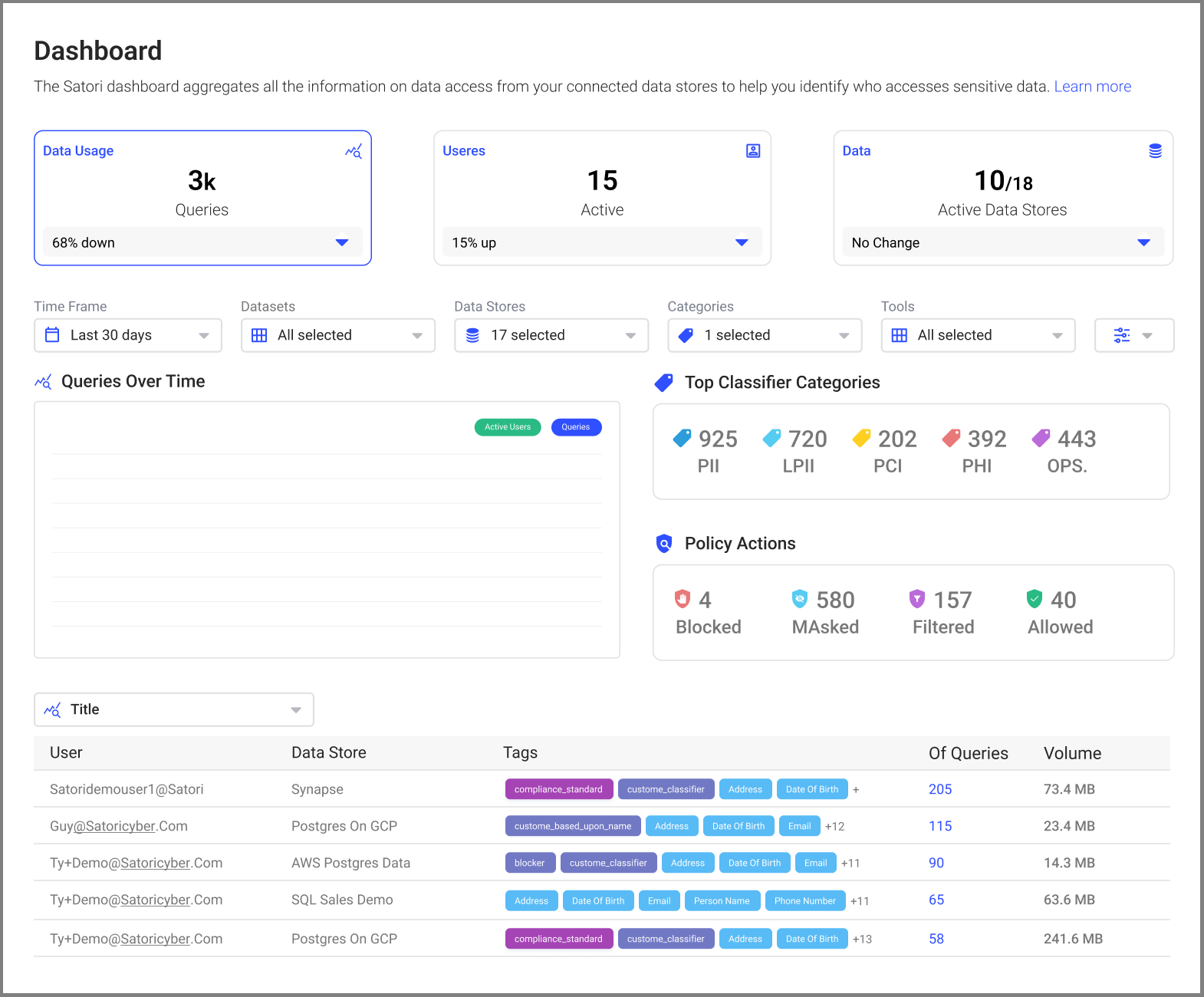Open the 115 queries count link
The image size is (1204, 997).
point(940,826)
